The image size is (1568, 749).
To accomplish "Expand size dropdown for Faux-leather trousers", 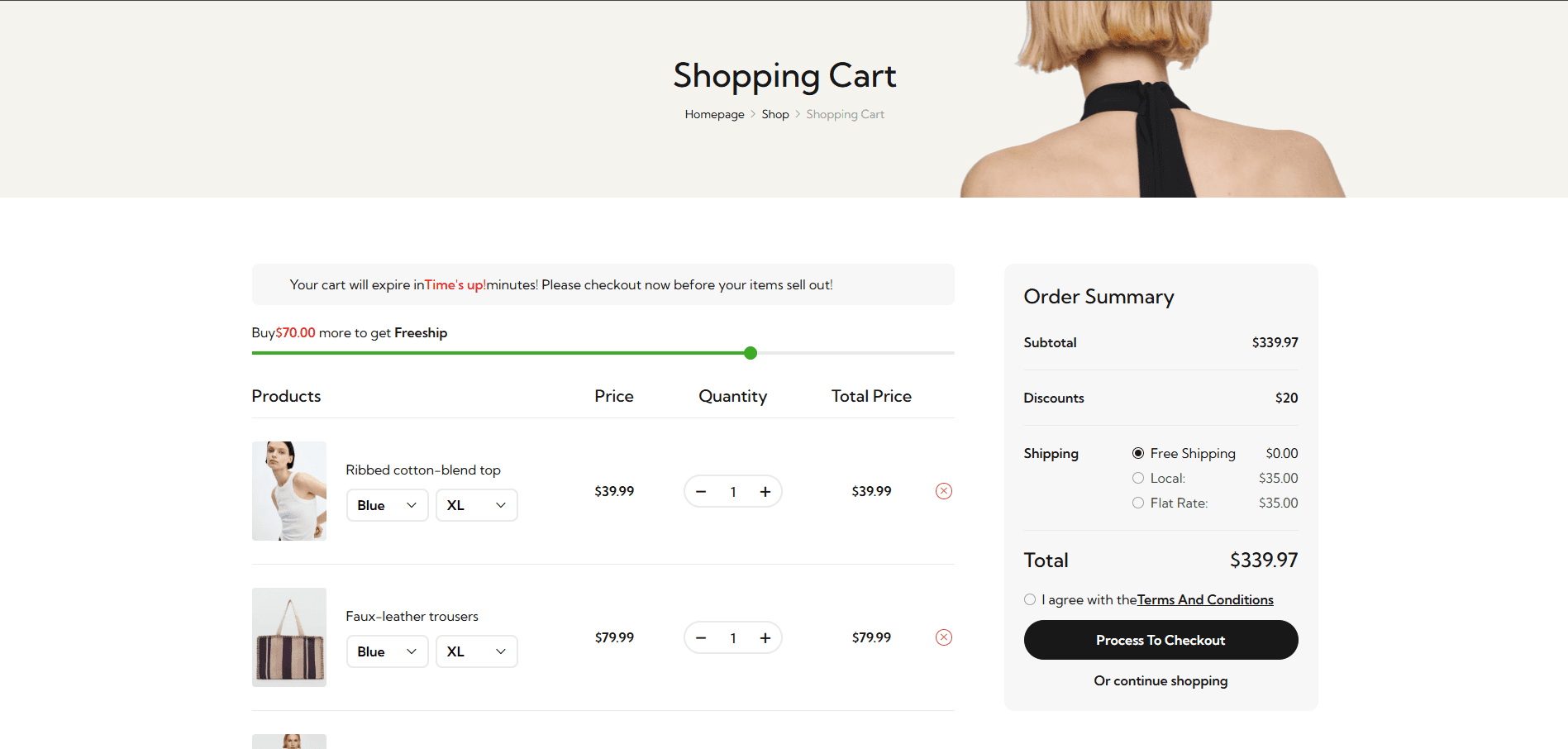I will tap(476, 651).
